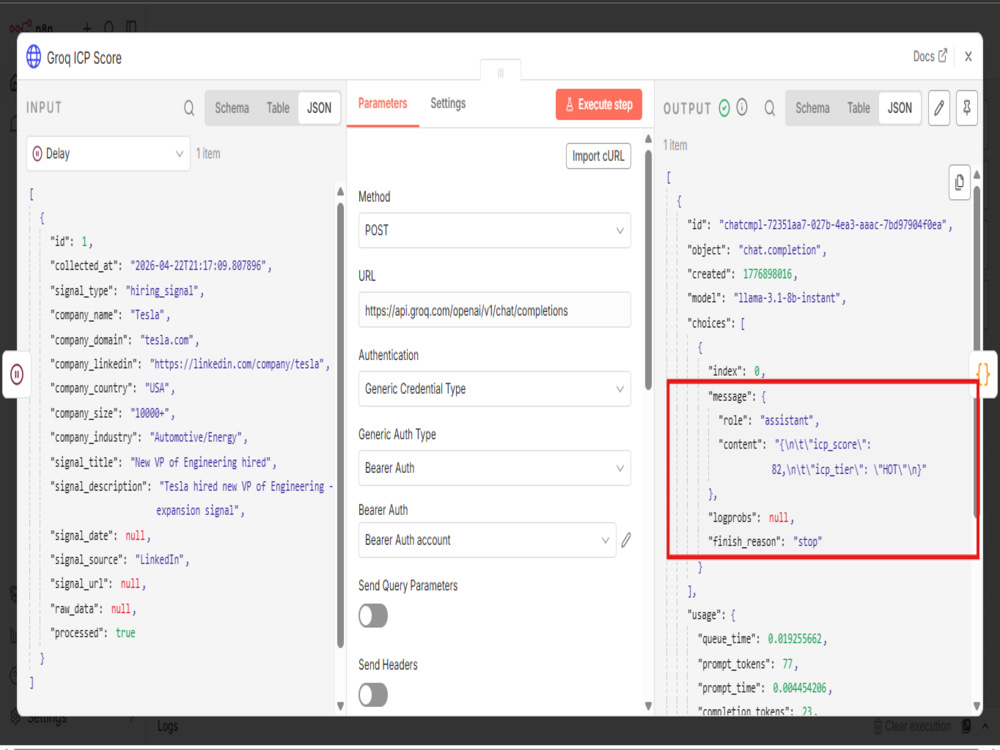The width and height of the screenshot is (1000, 750).
Task: Pin the output data with pin icon
Action: pyautogui.click(x=967, y=108)
